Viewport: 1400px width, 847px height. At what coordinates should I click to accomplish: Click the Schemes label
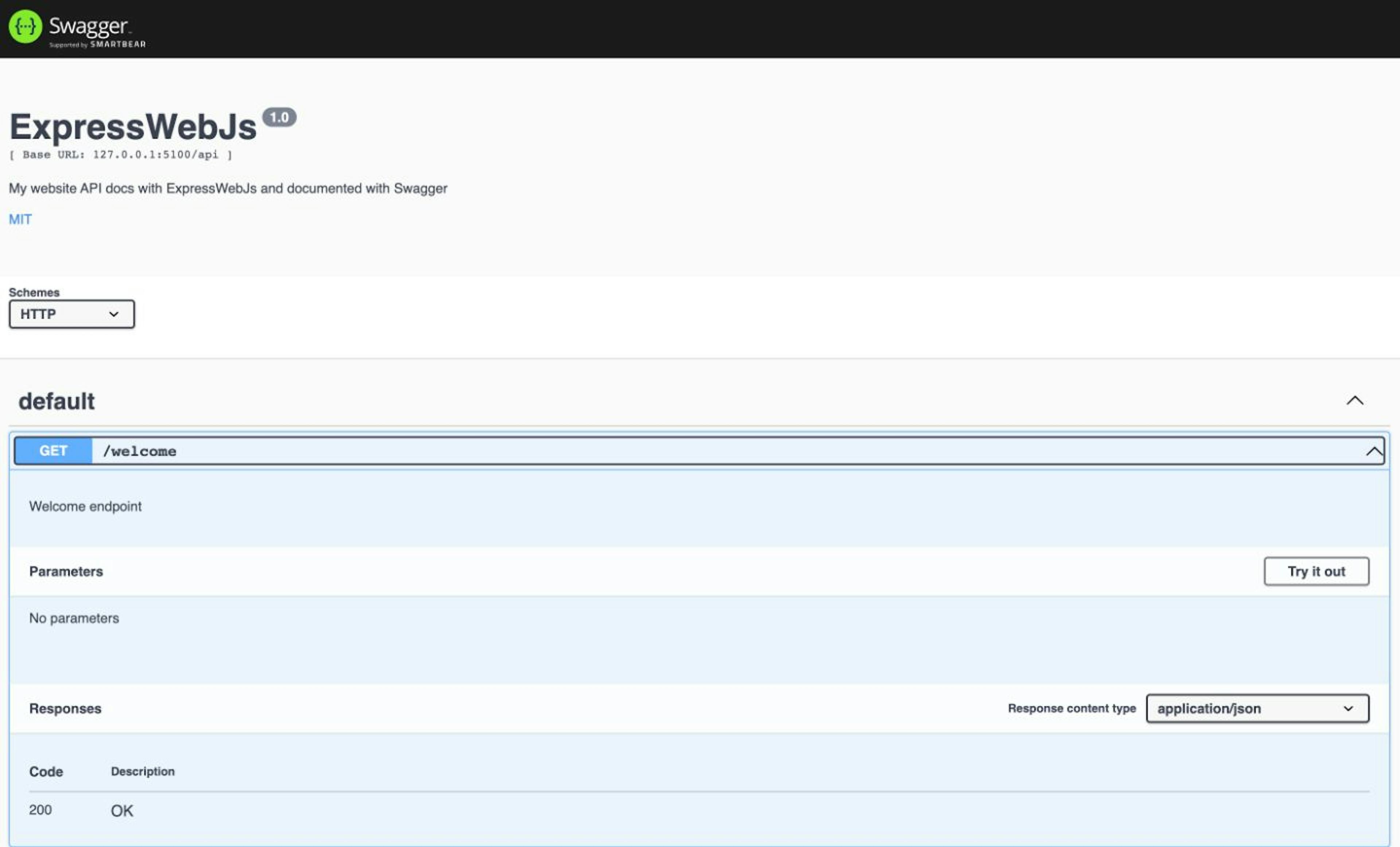point(34,292)
